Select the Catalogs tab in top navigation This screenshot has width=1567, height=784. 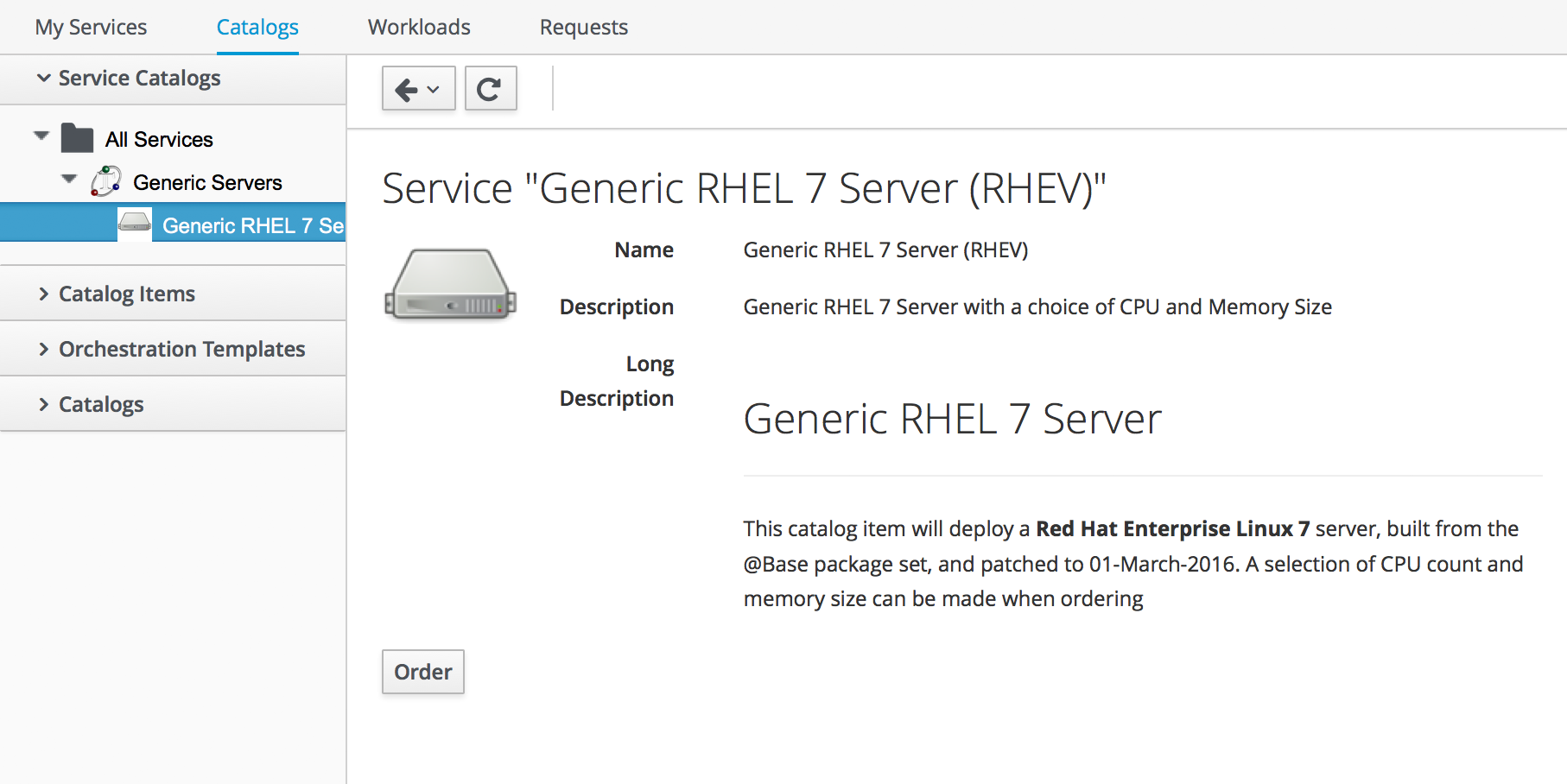[x=257, y=28]
